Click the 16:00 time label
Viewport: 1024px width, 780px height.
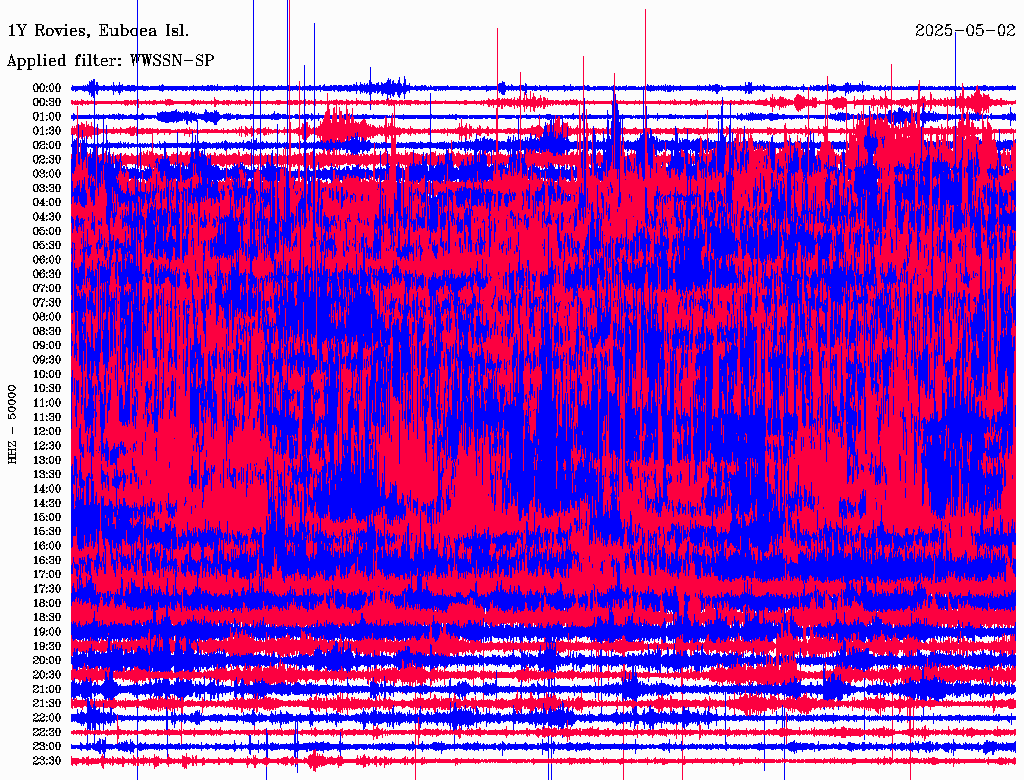click(47, 545)
